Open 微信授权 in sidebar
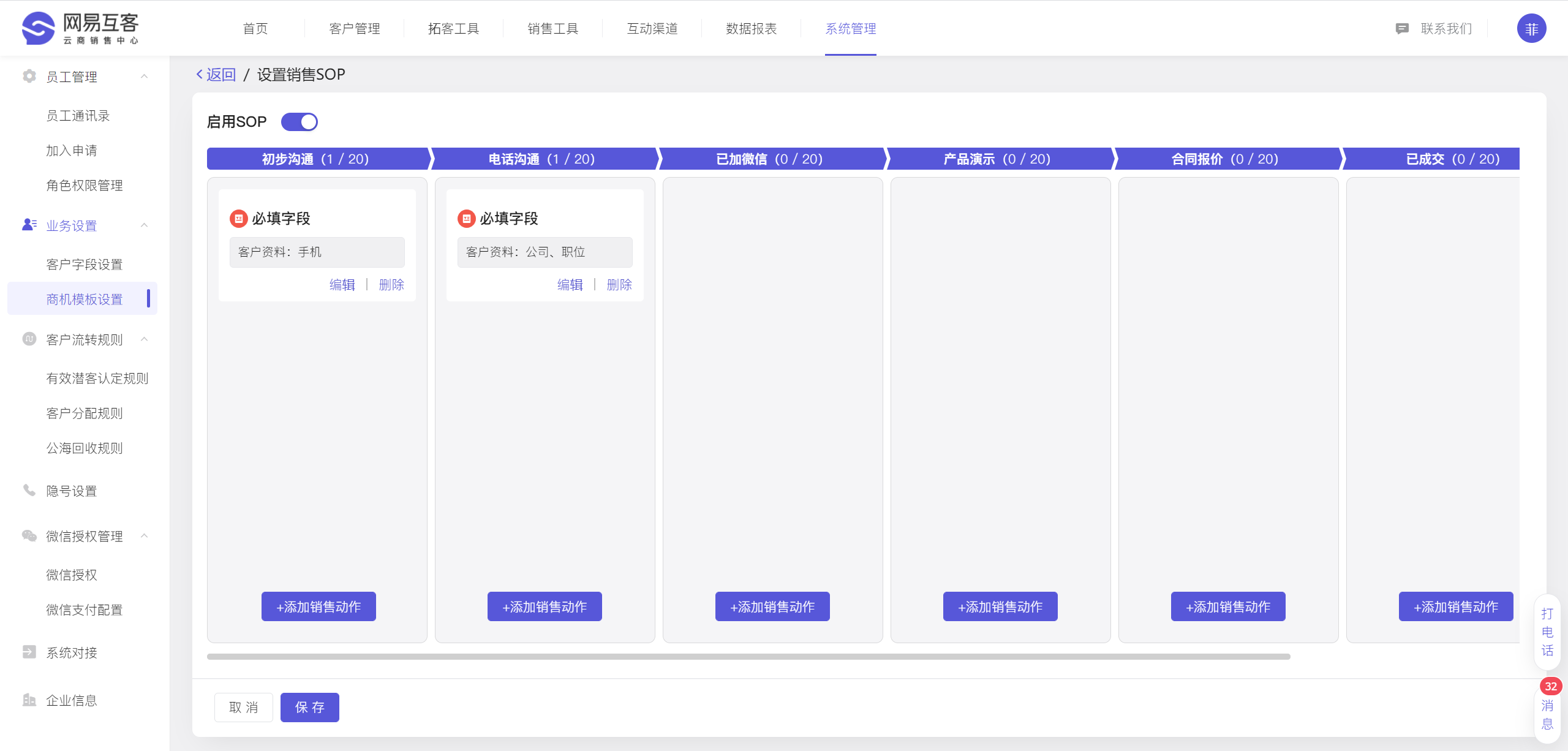The image size is (1568, 751). point(72,575)
